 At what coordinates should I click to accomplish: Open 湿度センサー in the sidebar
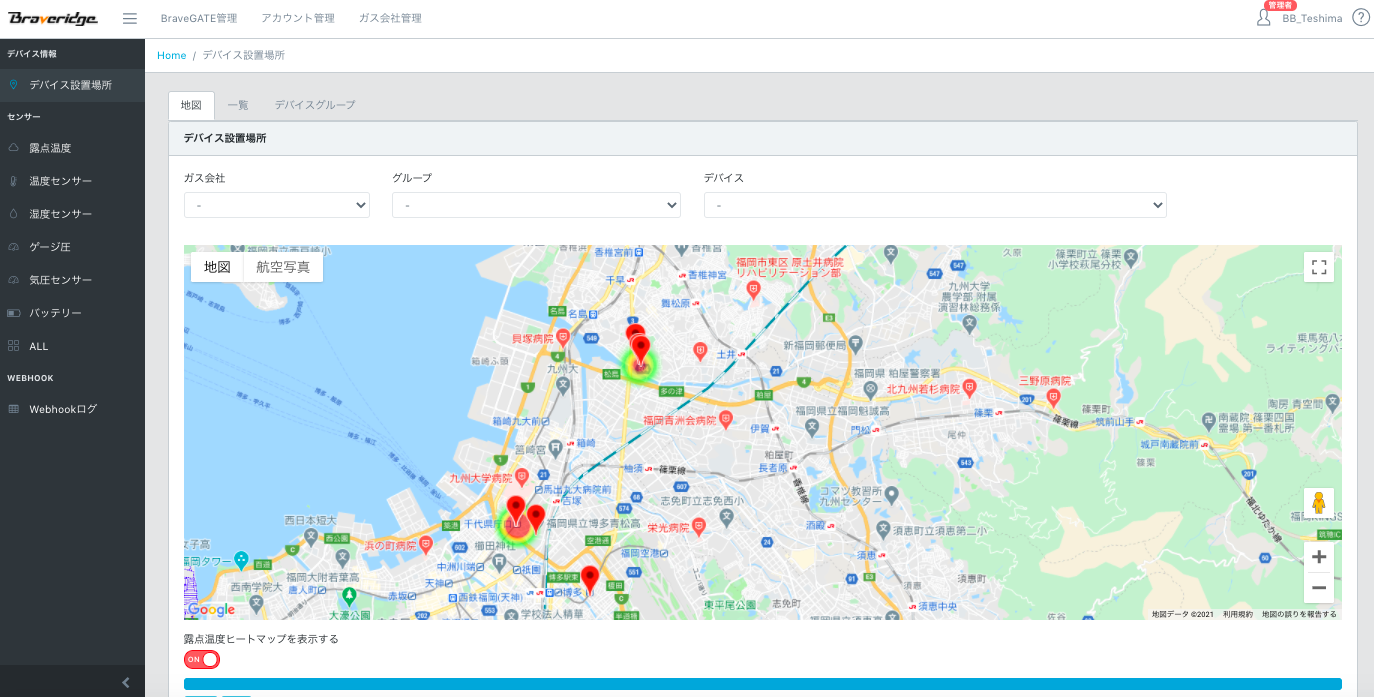(72, 214)
